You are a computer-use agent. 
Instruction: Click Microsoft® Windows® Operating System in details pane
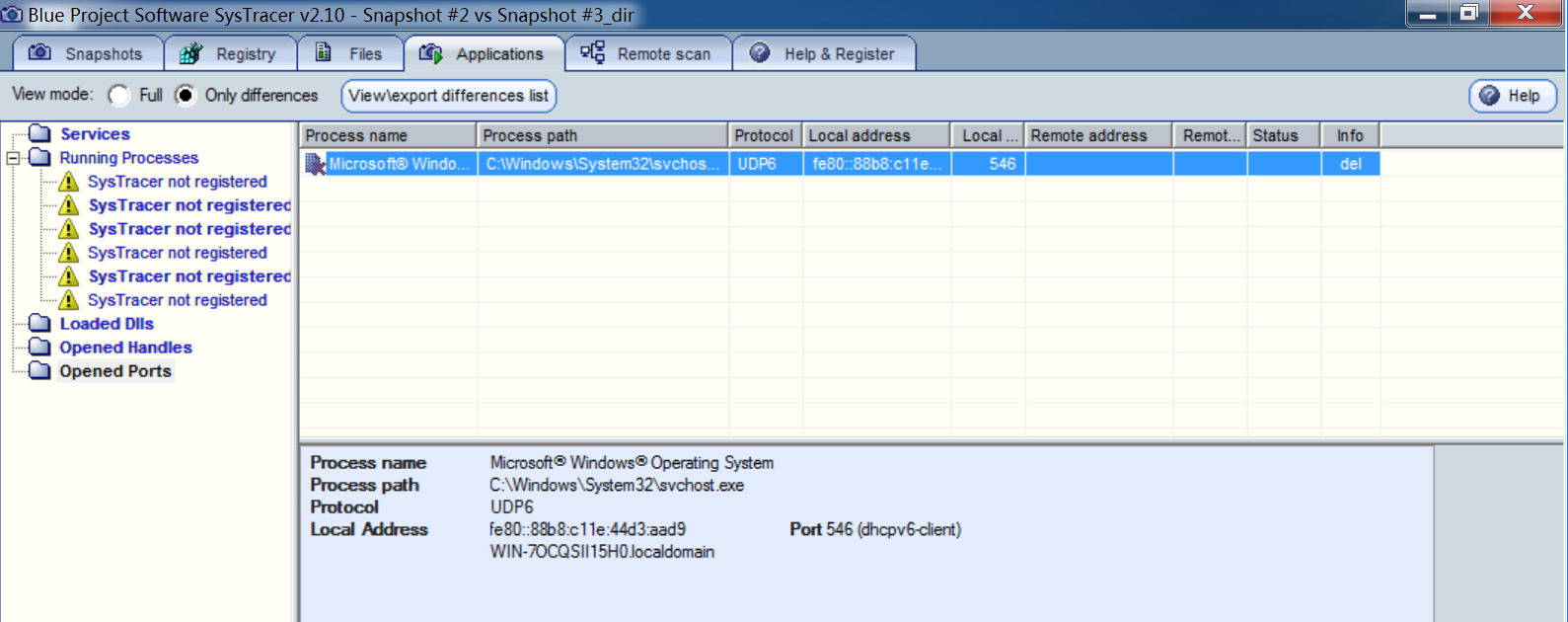(632, 463)
